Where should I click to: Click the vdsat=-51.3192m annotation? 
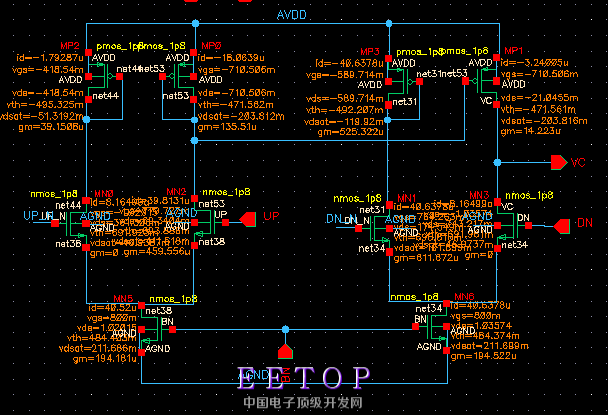click(42, 116)
